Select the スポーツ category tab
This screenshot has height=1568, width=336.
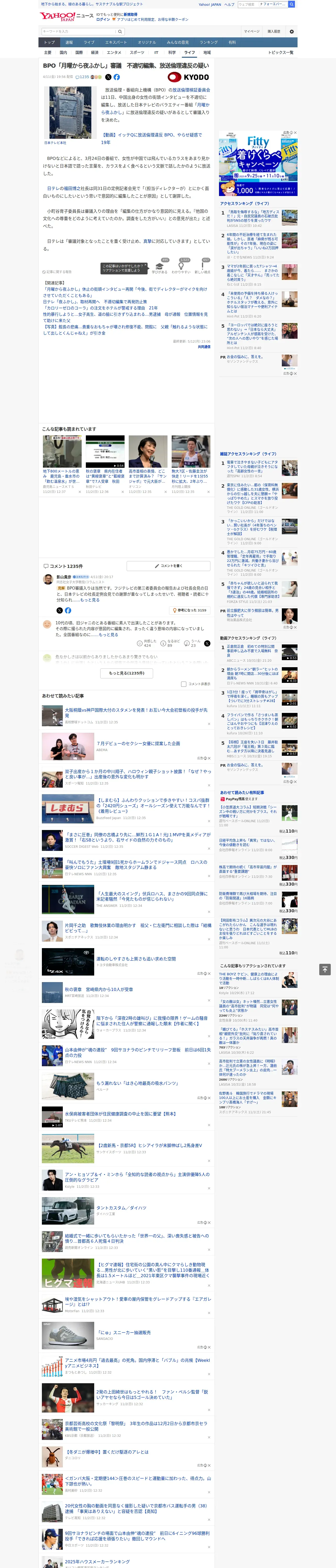click(137, 52)
